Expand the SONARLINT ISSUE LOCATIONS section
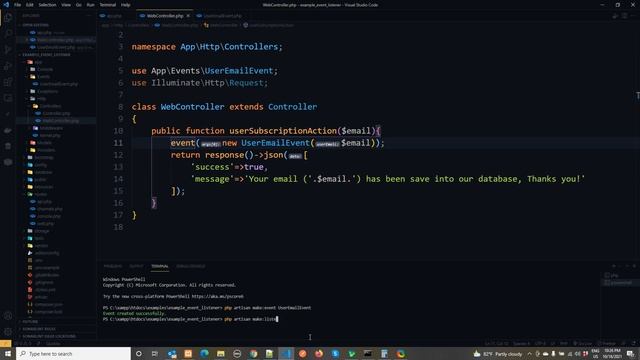Viewport: 640px width, 360px height. pyautogui.click(x=49, y=336)
